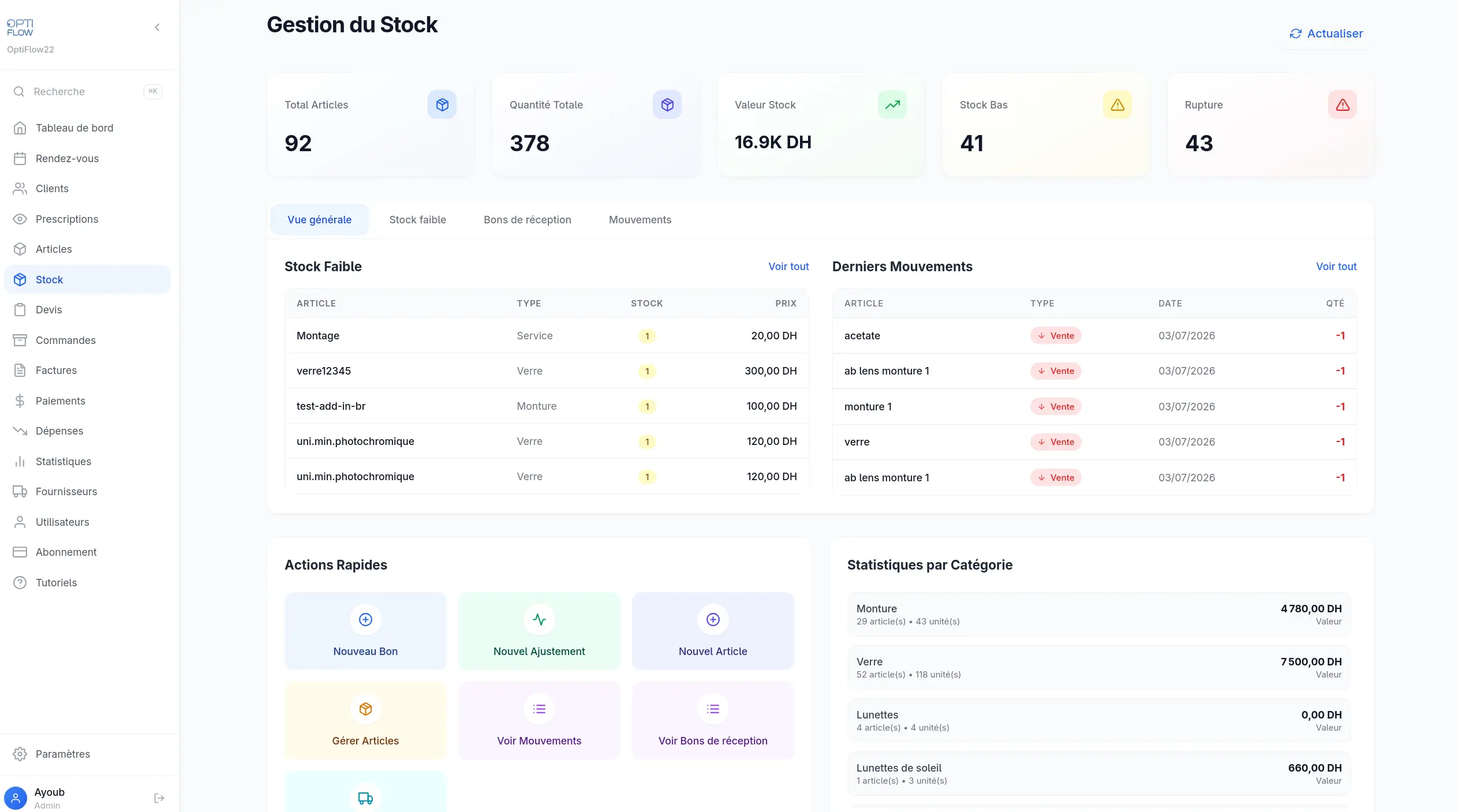Open Utilisateurs user icon
Screen dimensions: 1458x812
pos(20,522)
